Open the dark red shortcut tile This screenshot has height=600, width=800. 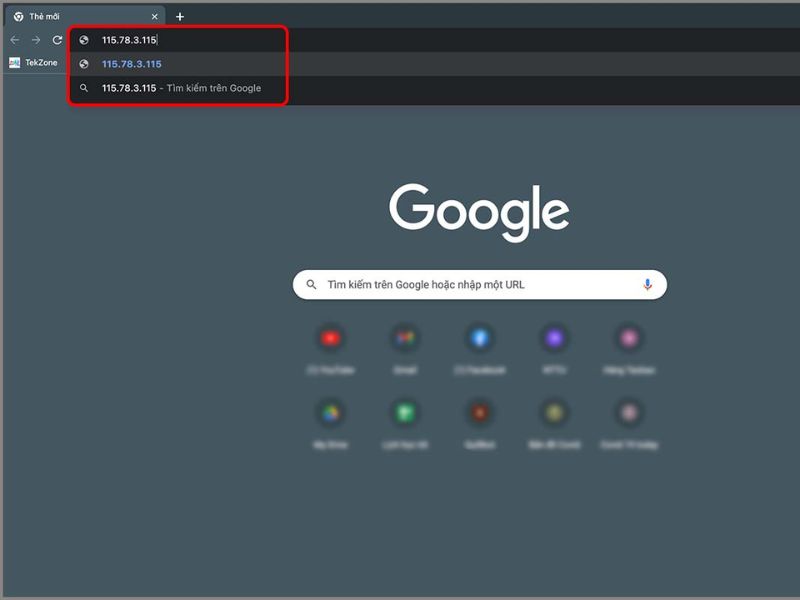(480, 424)
